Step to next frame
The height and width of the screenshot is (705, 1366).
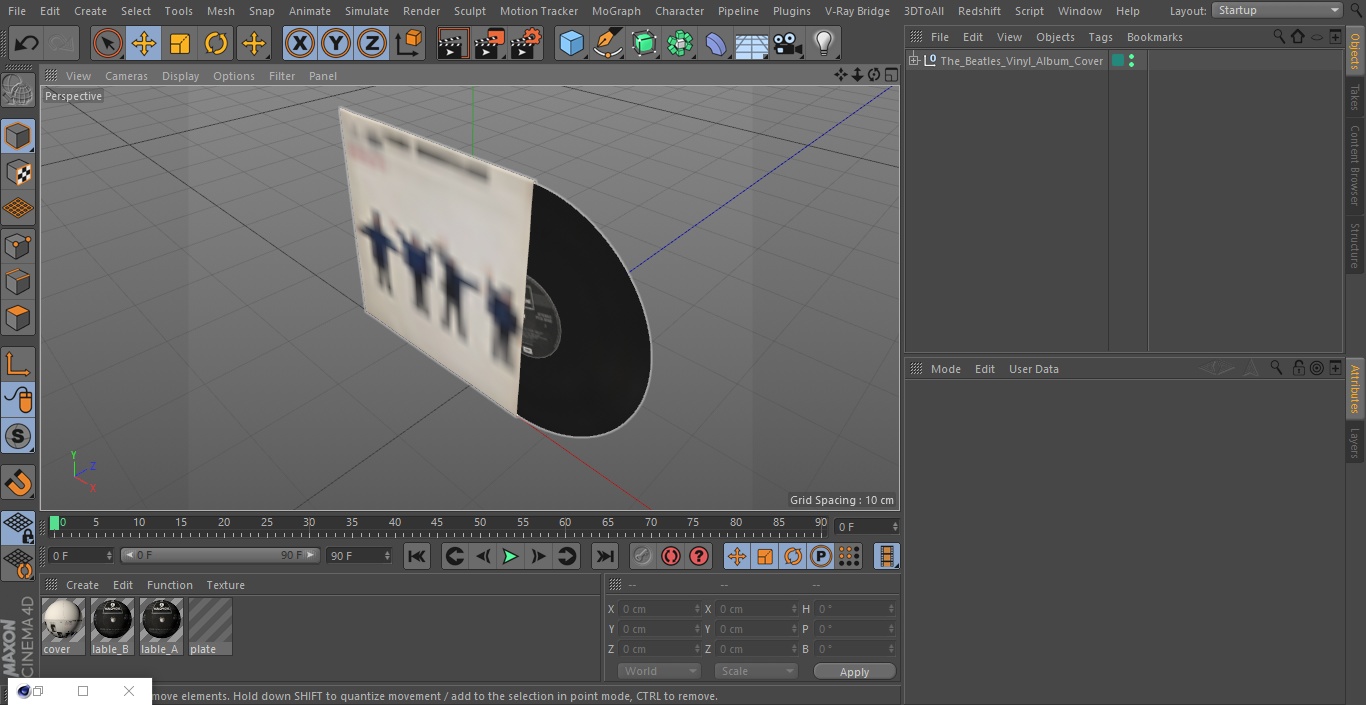(x=538, y=556)
